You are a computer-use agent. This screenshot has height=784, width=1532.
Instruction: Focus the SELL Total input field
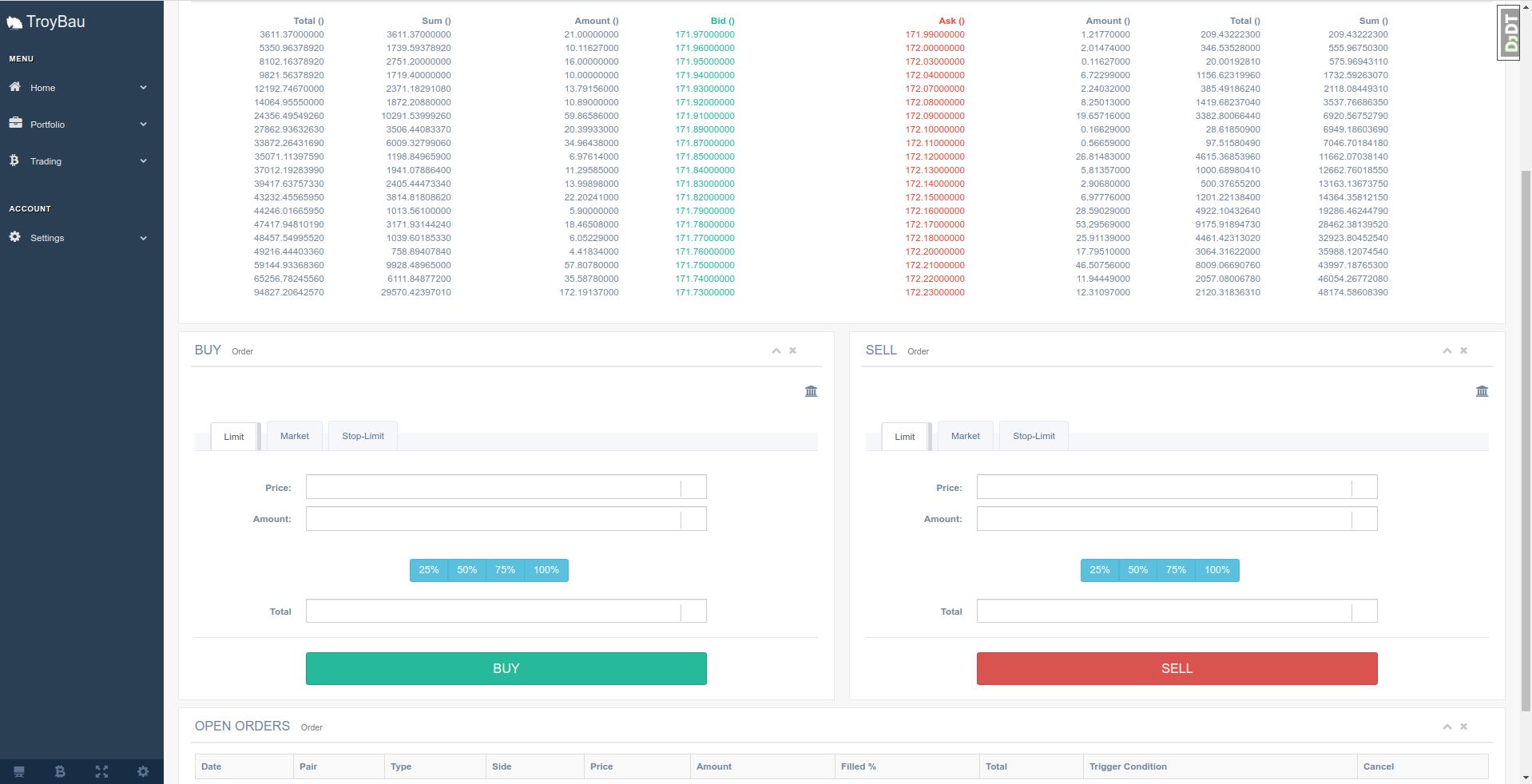[1177, 612]
